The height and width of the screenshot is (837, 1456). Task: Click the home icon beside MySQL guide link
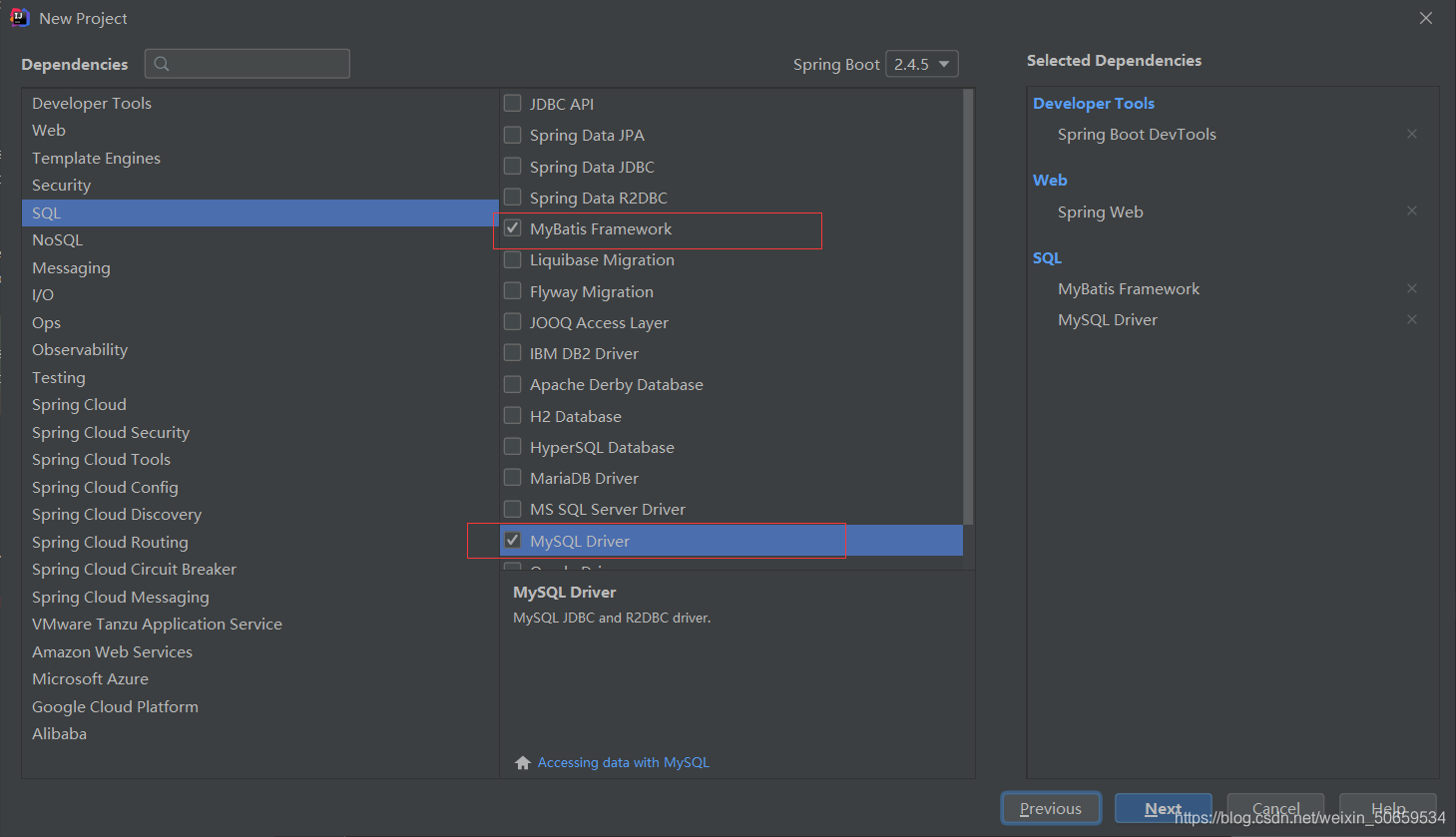(x=523, y=762)
